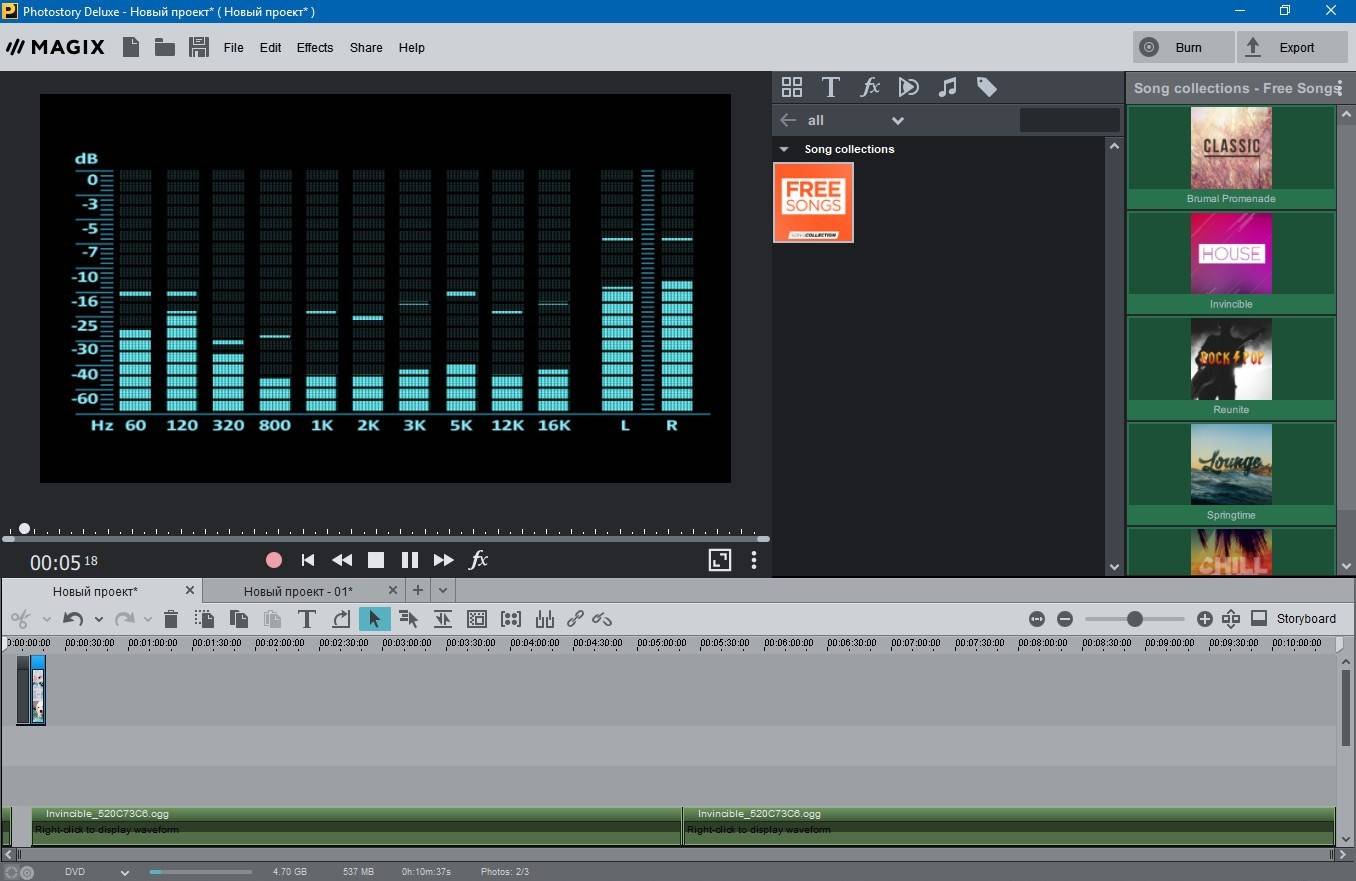The image size is (1356, 881).
Task: Open the audio mixer sliders icon
Action: [x=545, y=619]
